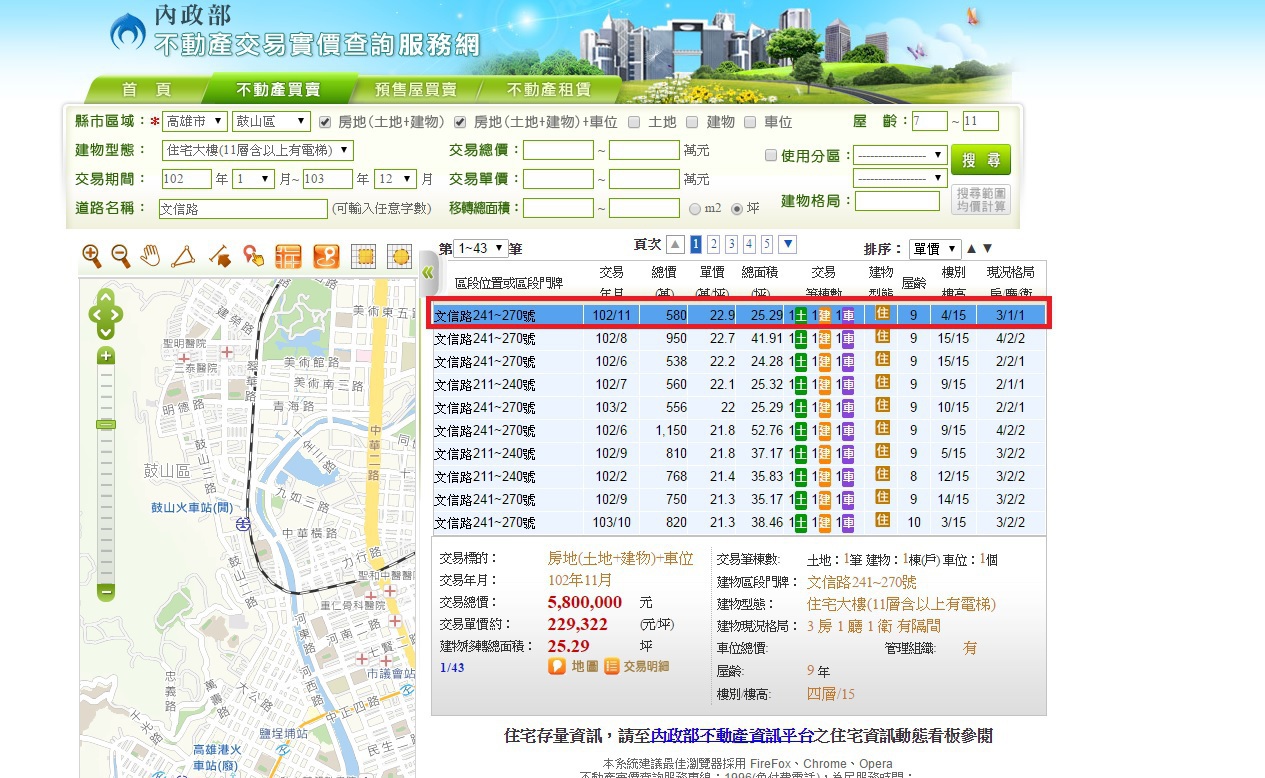Click the rectangle area selection icon
The height and width of the screenshot is (778, 1265).
tap(365, 256)
